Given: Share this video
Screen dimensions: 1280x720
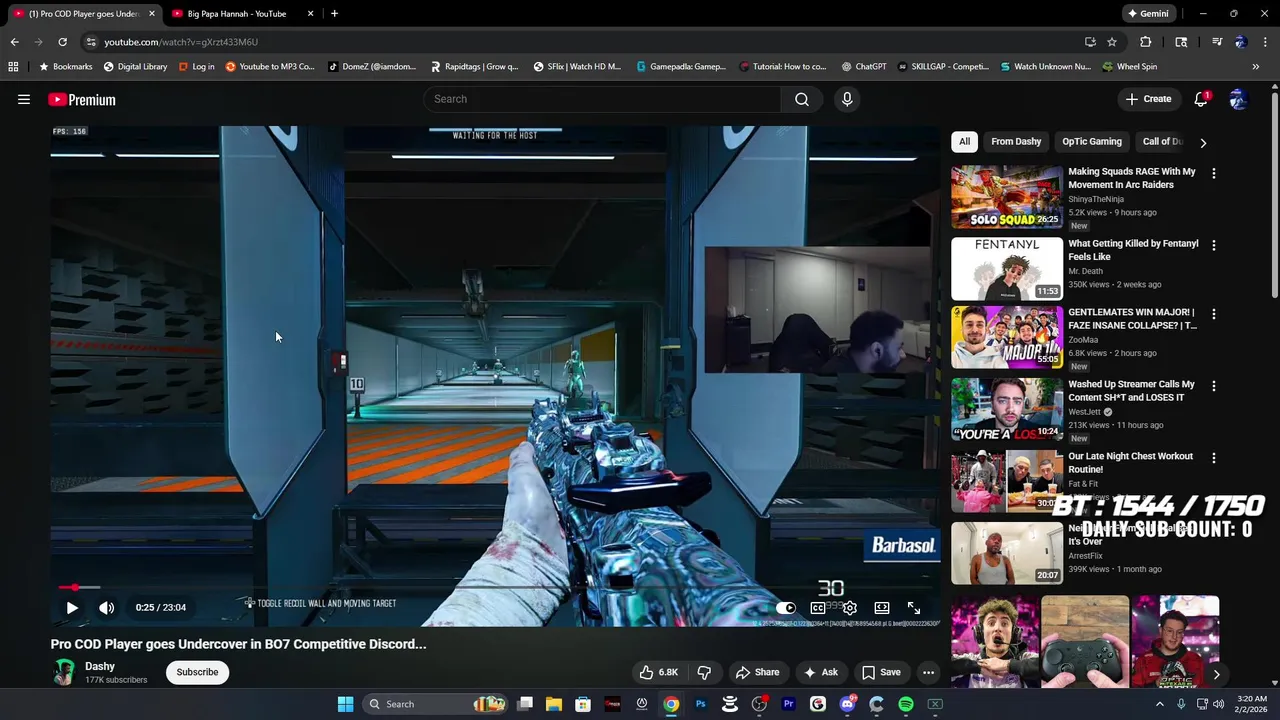Looking at the screenshot, I should coord(757,672).
